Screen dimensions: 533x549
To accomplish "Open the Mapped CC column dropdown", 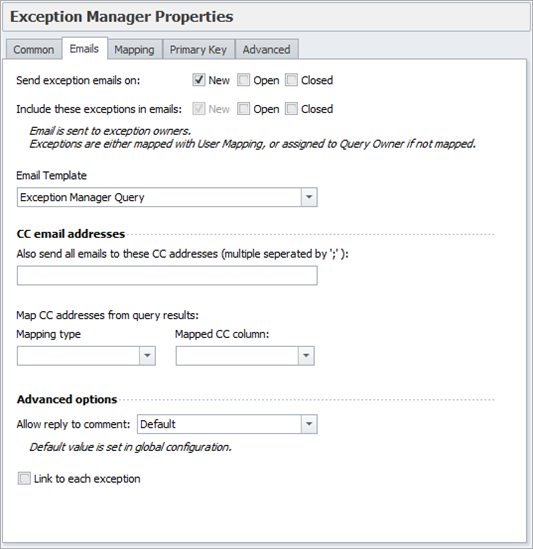I will point(306,356).
